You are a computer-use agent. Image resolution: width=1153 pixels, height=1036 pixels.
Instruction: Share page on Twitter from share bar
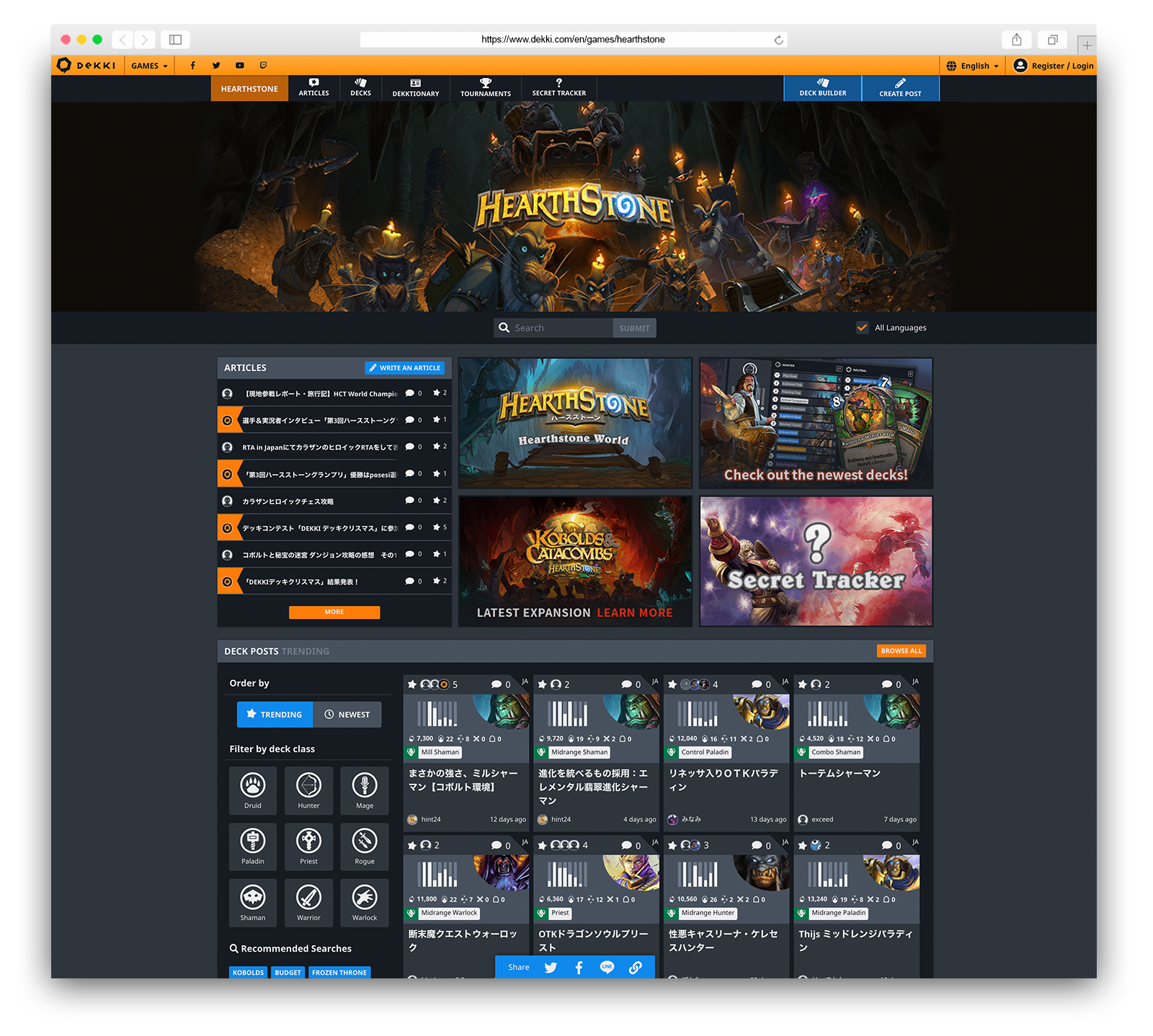coord(551,968)
